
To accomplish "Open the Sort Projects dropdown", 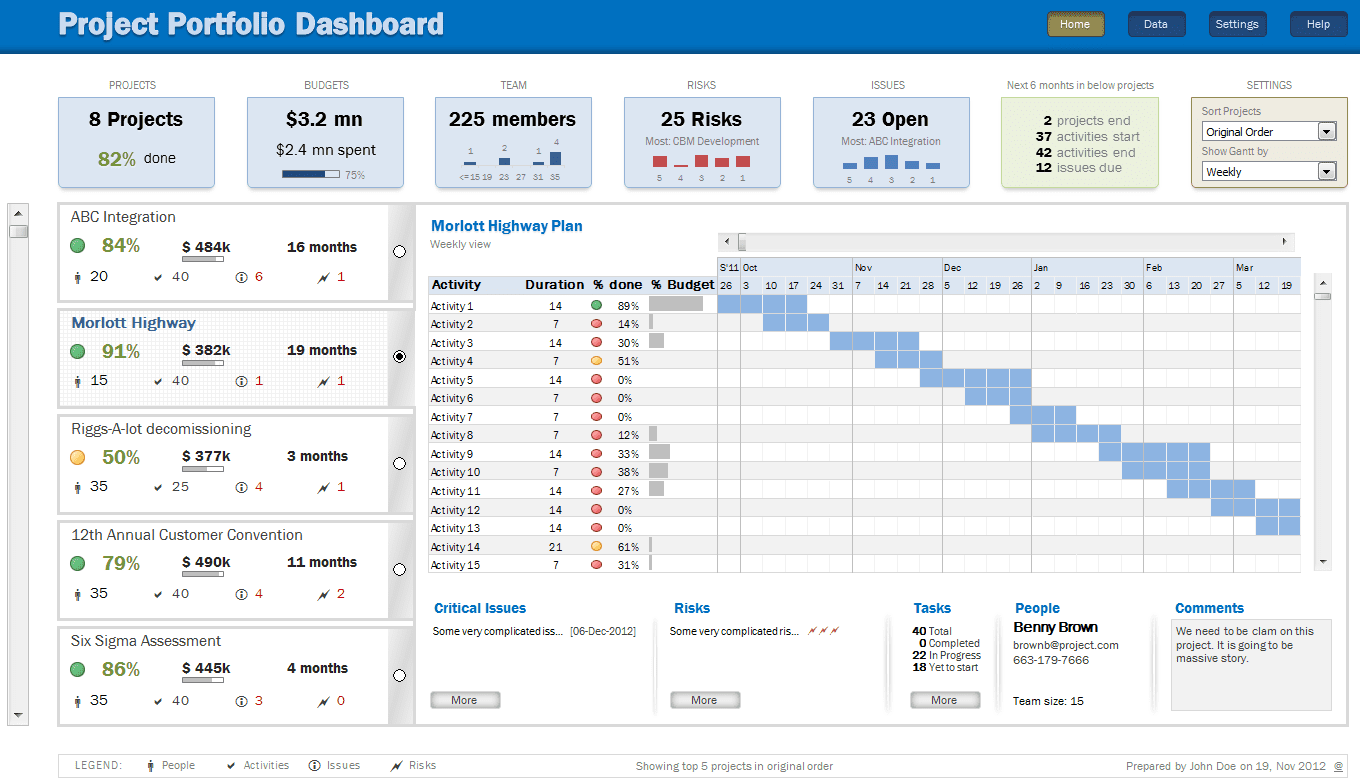I will [1326, 131].
